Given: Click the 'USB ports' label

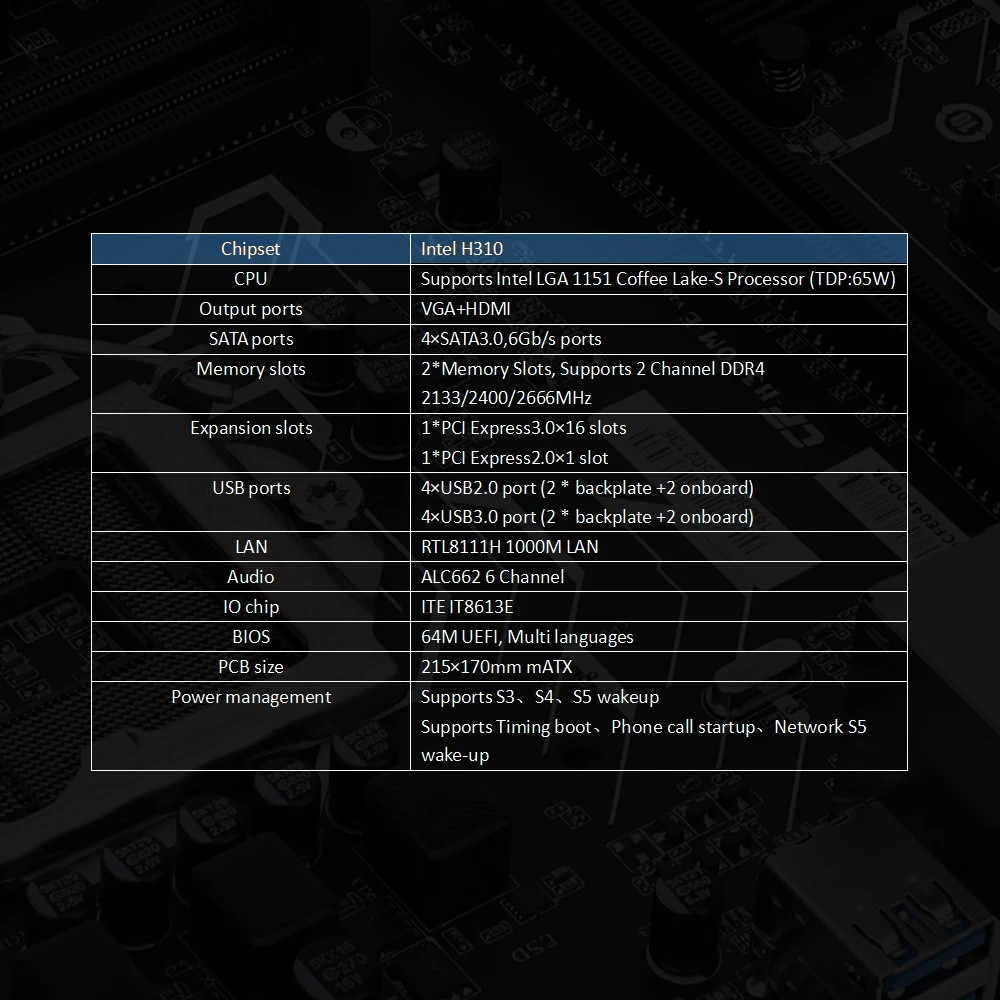Looking at the screenshot, I should click(251, 488).
